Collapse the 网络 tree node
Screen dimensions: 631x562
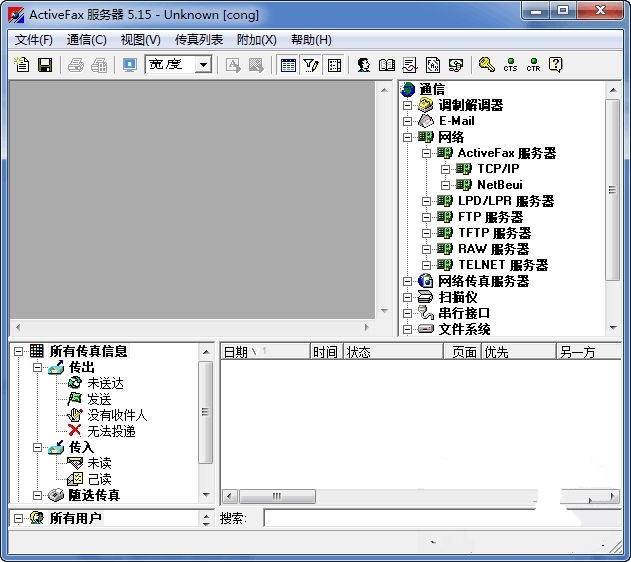(407, 137)
